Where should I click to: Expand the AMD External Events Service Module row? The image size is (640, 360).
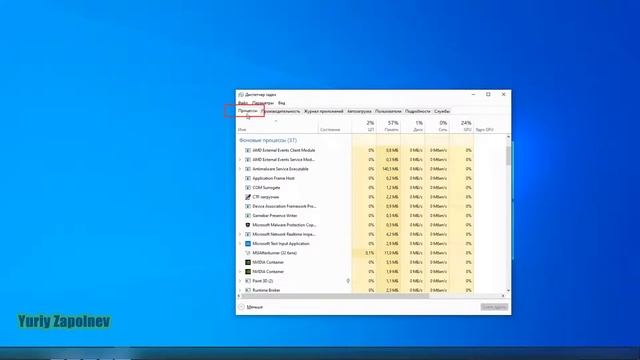tap(240, 160)
